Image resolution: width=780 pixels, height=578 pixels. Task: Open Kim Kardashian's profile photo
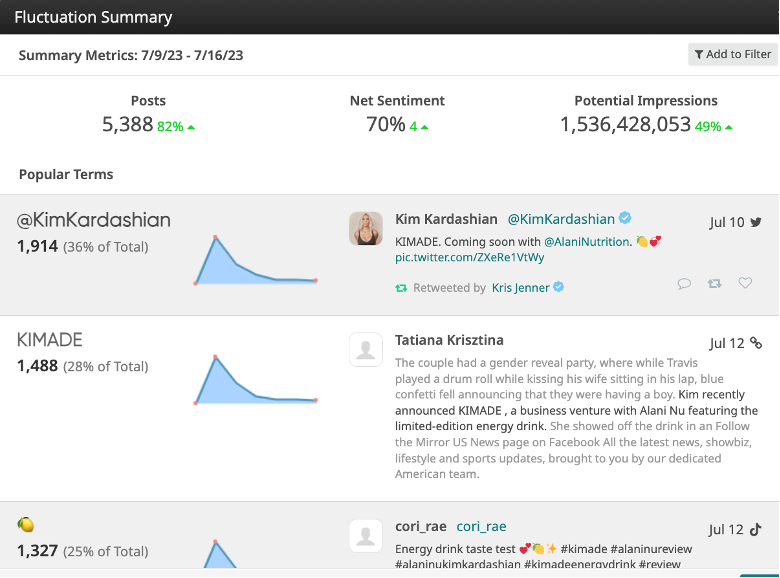366,229
